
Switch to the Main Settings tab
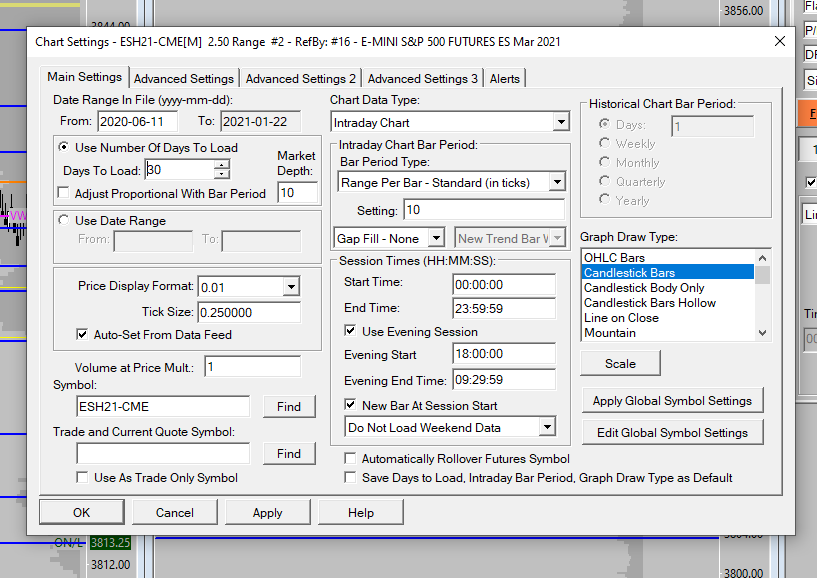tap(84, 77)
